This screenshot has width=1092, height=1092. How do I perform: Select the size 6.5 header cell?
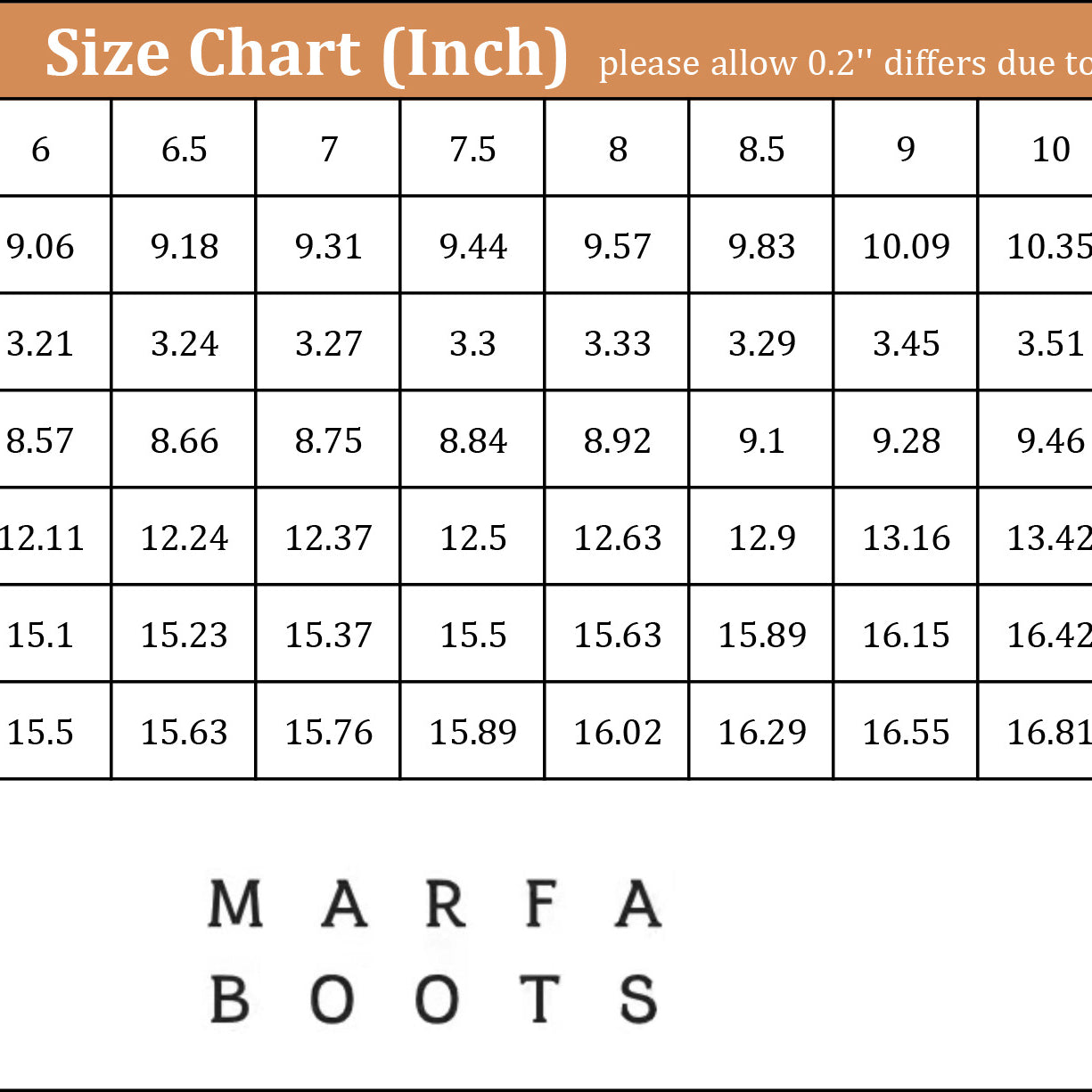(x=184, y=149)
